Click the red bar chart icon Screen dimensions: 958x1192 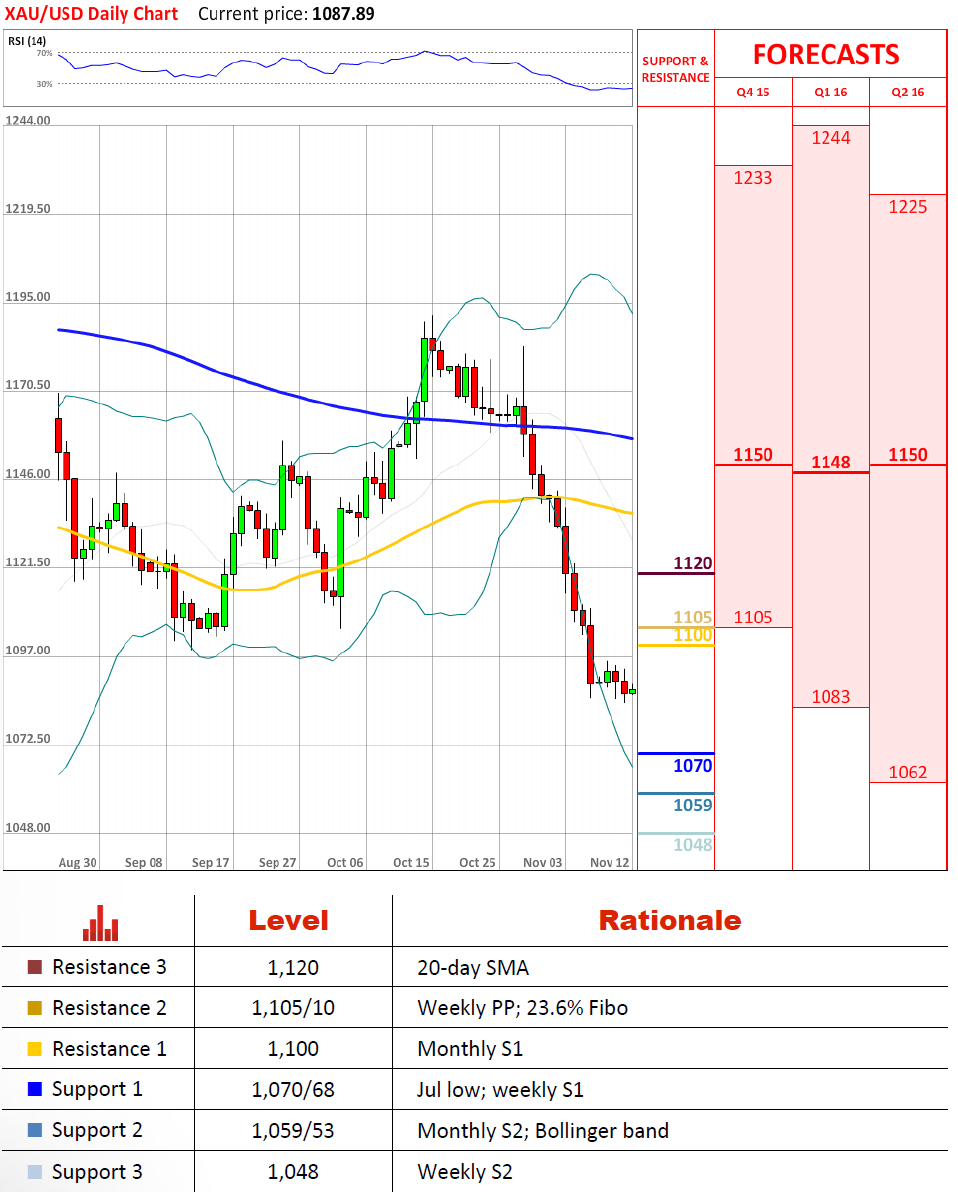point(100,923)
